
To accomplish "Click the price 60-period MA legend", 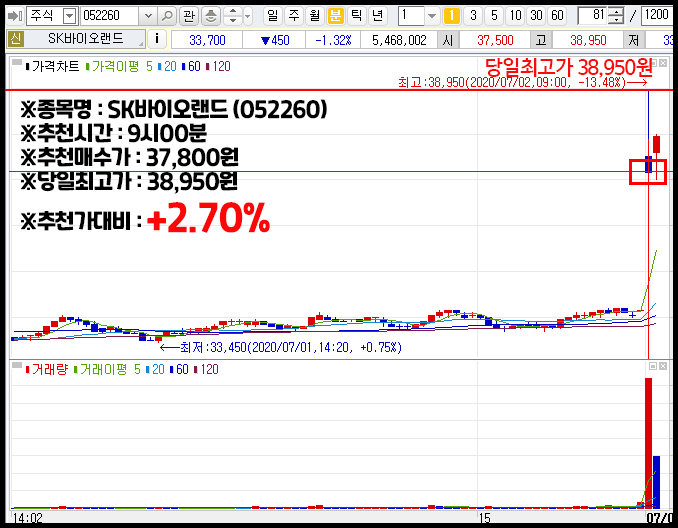I will point(191,67).
